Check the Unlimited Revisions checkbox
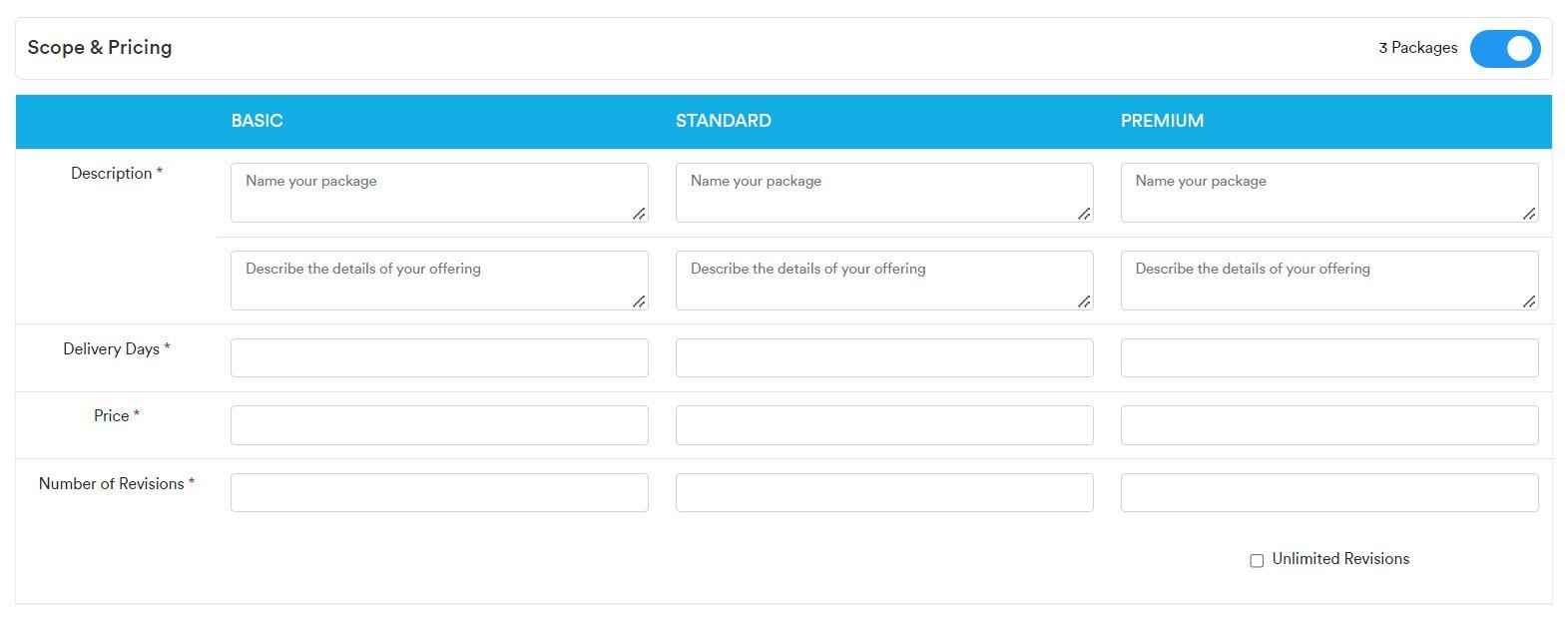Screen dimensions: 1568x618 (1257, 560)
